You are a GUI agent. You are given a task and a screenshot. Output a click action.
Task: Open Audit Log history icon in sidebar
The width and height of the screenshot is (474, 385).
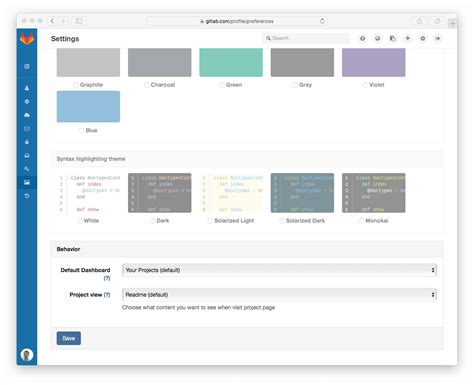click(27, 196)
